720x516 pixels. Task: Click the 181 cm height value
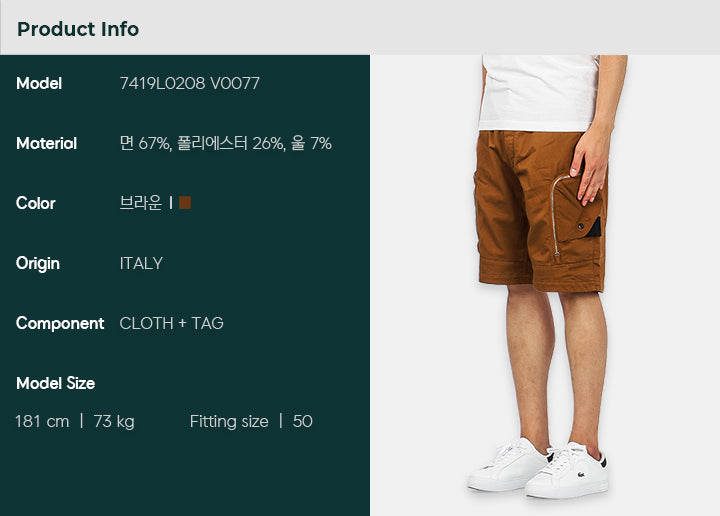[x=42, y=421]
